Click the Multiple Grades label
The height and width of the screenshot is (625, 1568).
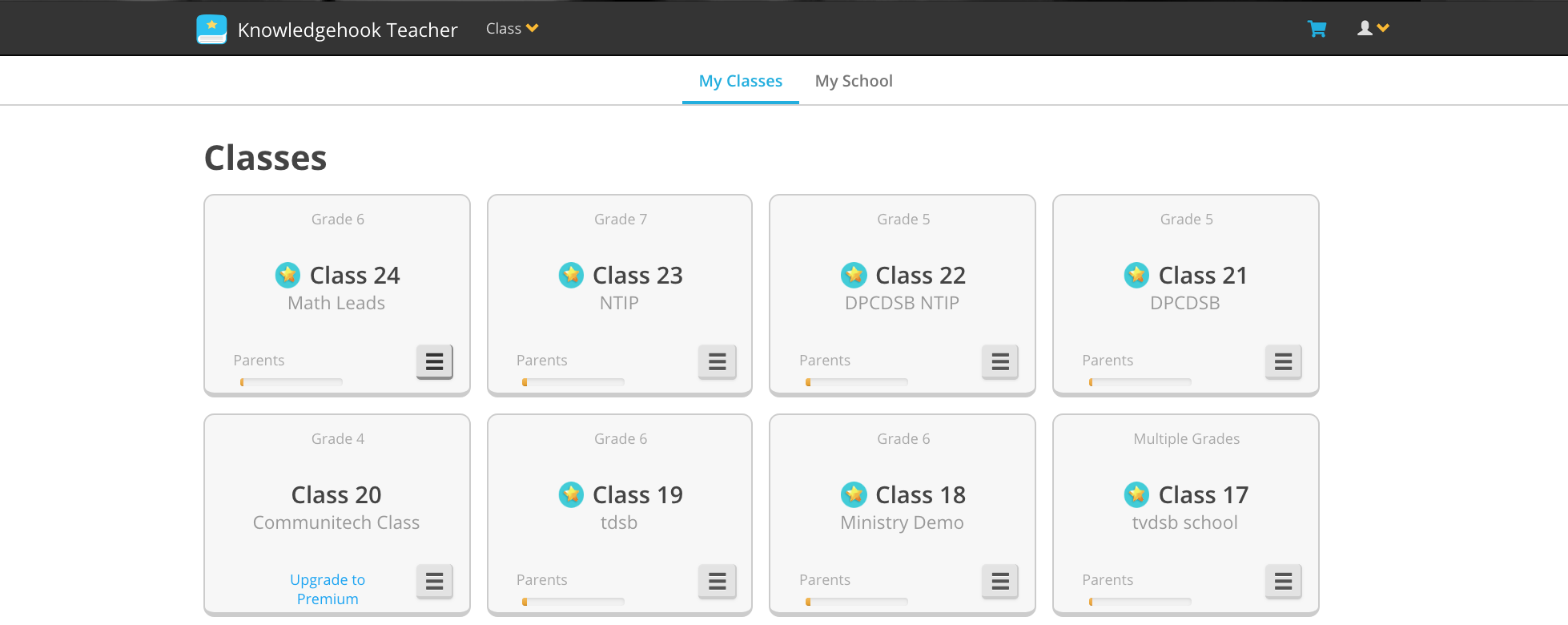tap(1186, 439)
